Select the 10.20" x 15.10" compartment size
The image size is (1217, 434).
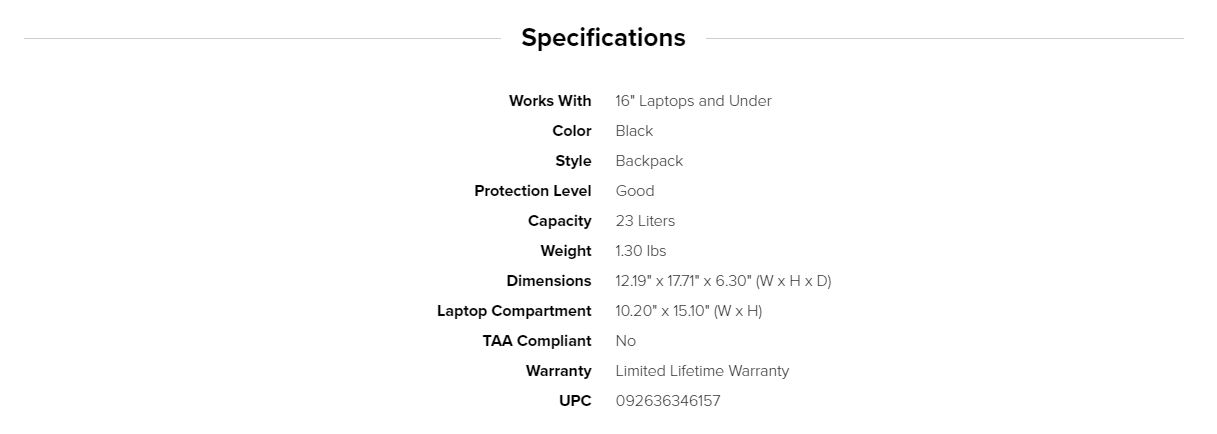(688, 311)
